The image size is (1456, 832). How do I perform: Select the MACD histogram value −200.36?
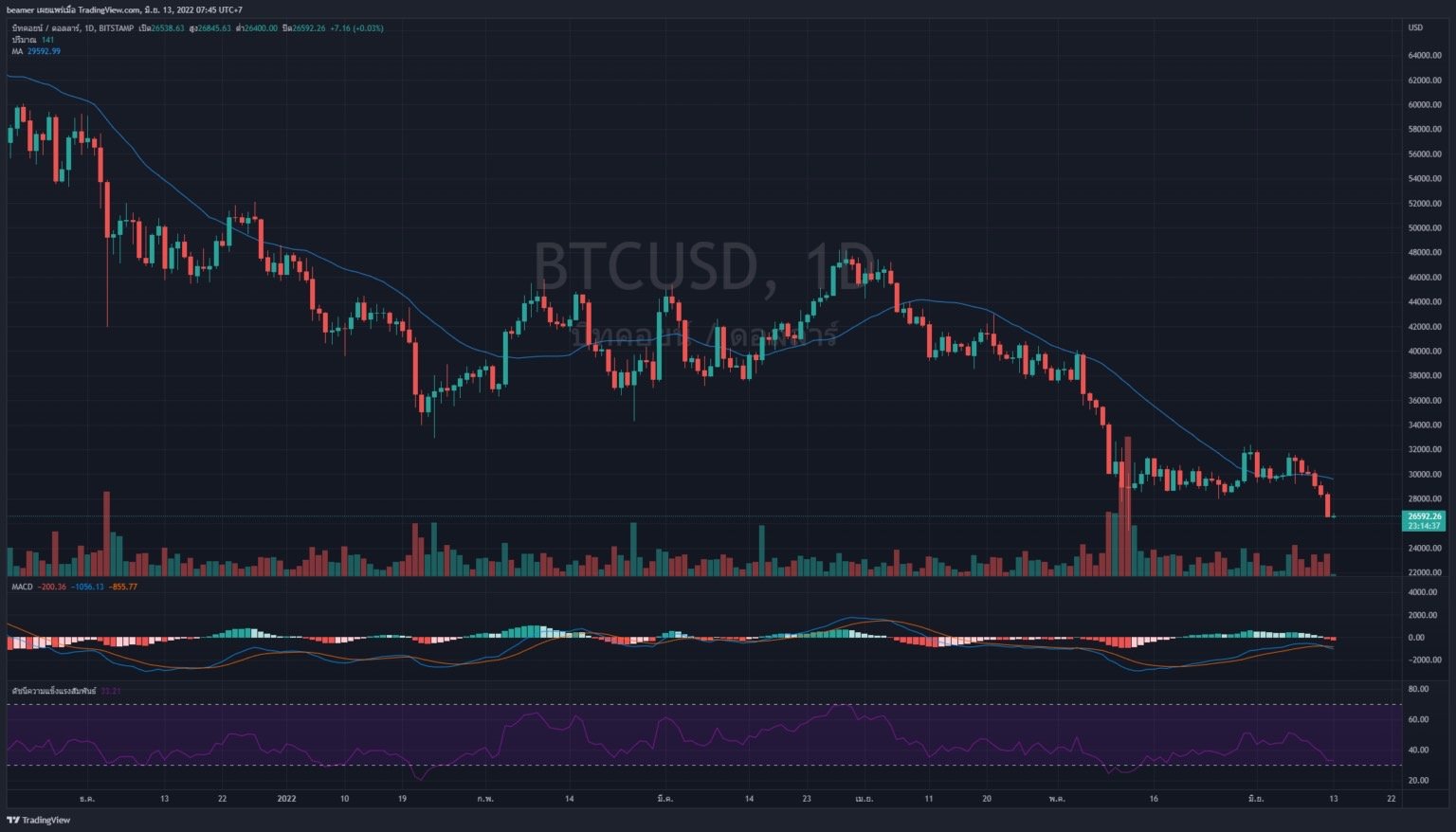pos(52,587)
